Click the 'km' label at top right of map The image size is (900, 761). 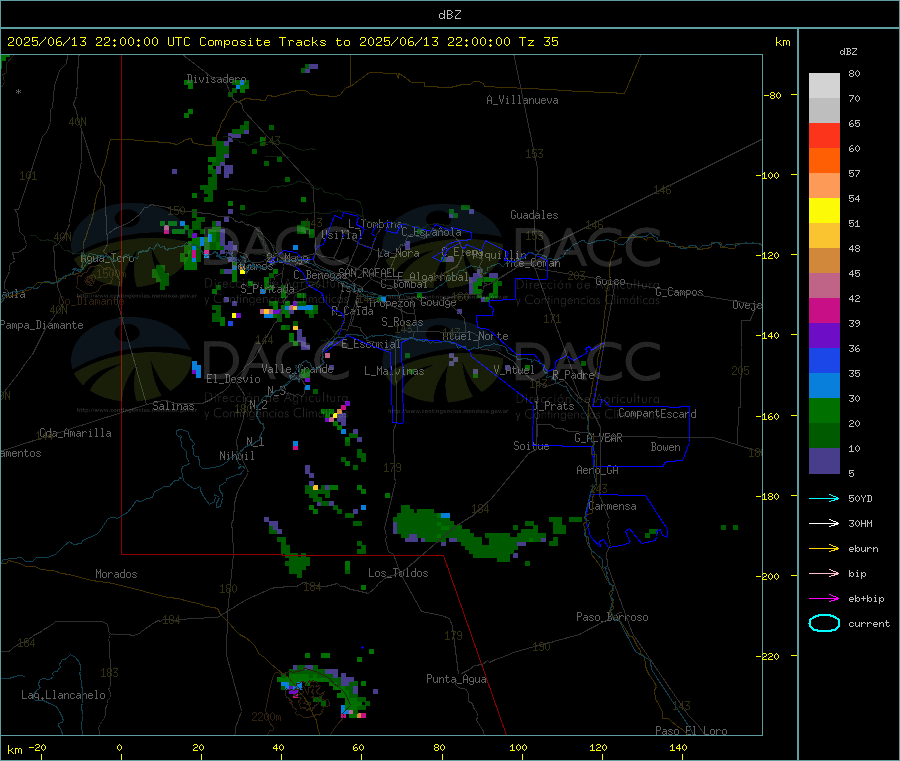[782, 42]
